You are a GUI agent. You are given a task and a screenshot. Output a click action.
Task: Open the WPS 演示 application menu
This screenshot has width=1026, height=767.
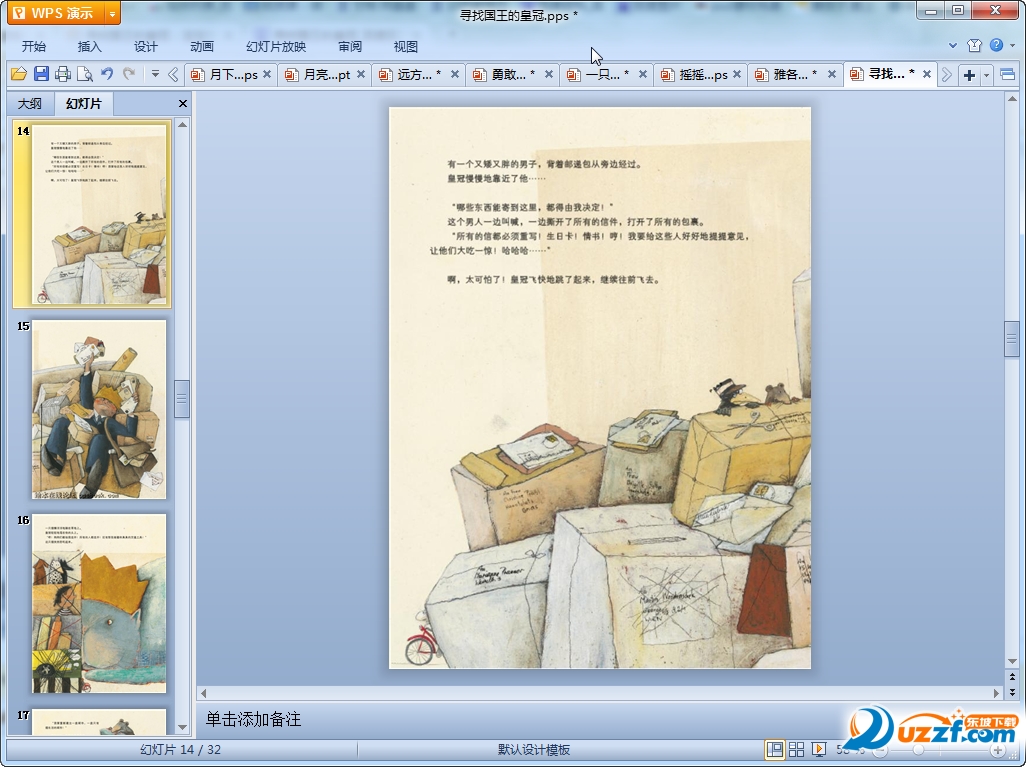pos(55,13)
